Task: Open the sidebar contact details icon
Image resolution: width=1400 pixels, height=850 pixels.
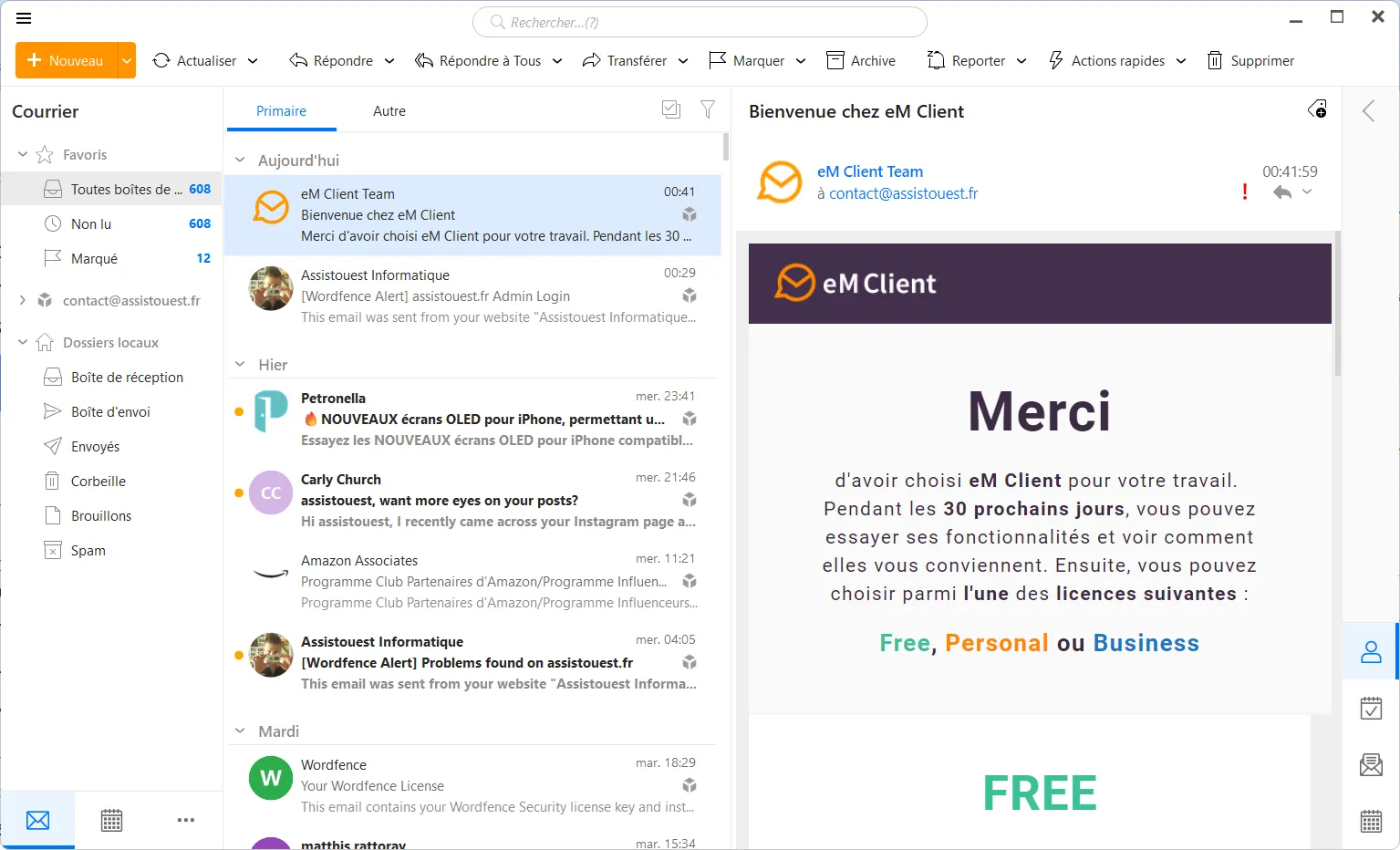Action: [x=1371, y=652]
